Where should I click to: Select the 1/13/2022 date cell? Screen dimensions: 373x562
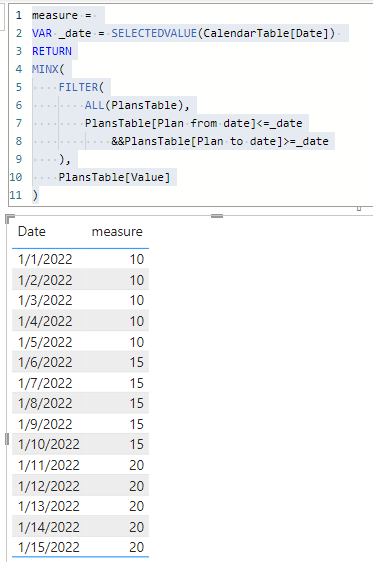tap(49, 506)
